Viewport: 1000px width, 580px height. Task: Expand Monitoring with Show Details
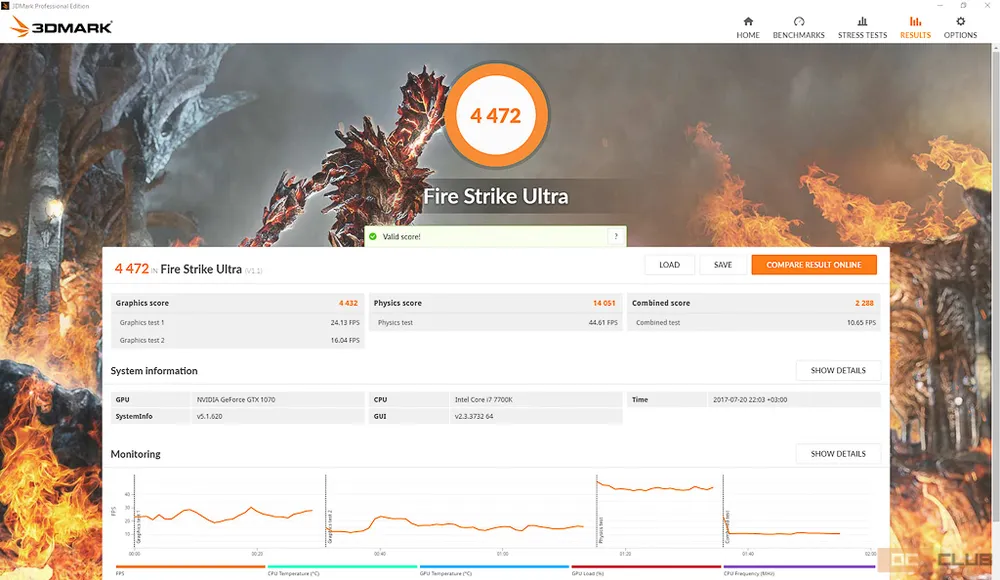[x=838, y=454]
